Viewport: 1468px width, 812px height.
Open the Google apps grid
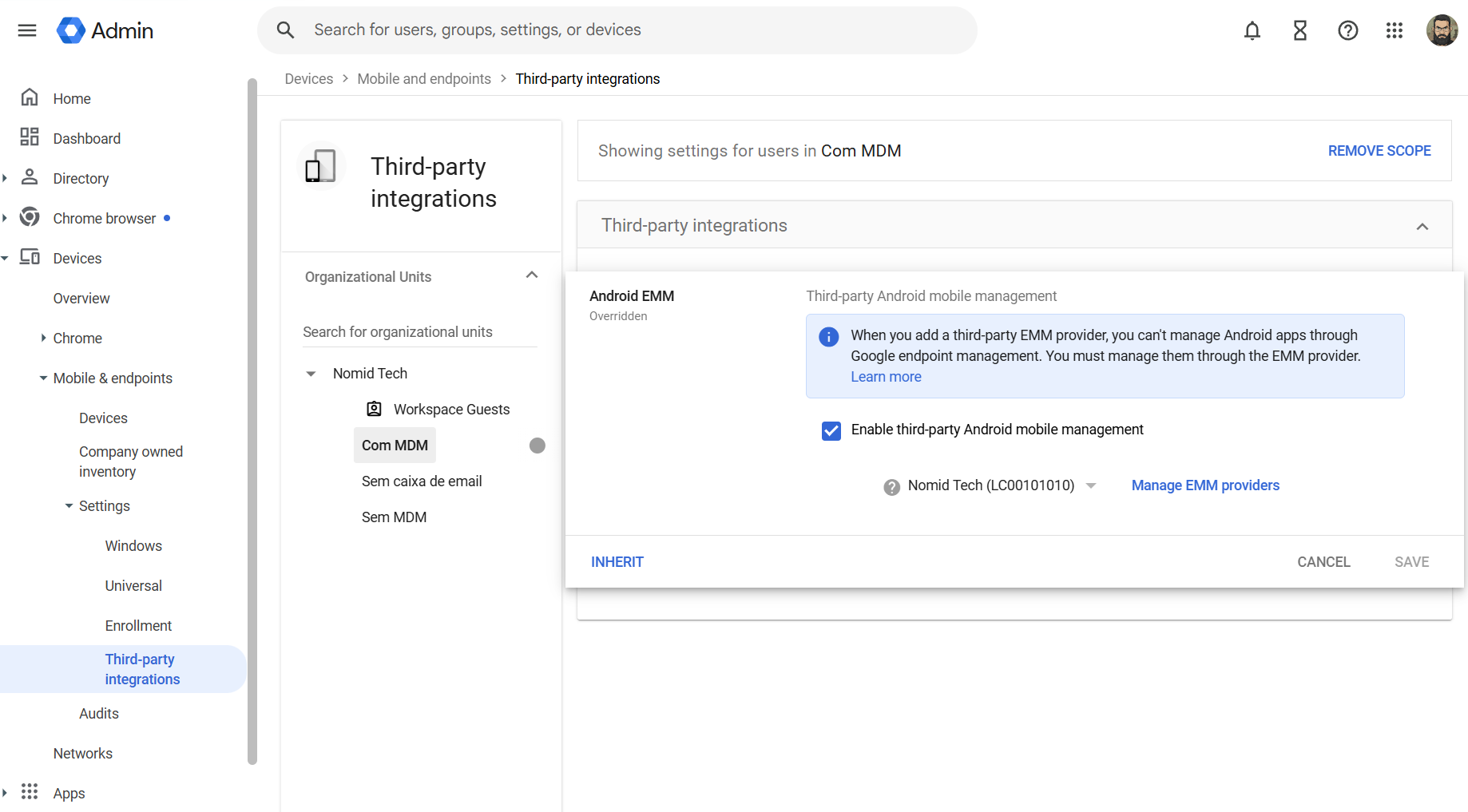[x=1395, y=30]
